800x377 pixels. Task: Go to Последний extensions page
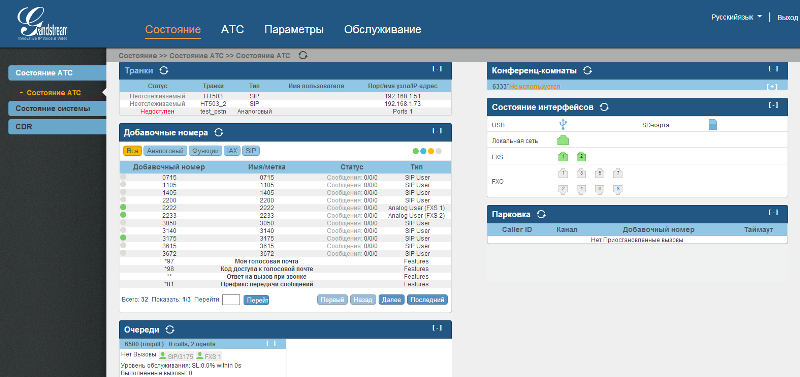428,300
